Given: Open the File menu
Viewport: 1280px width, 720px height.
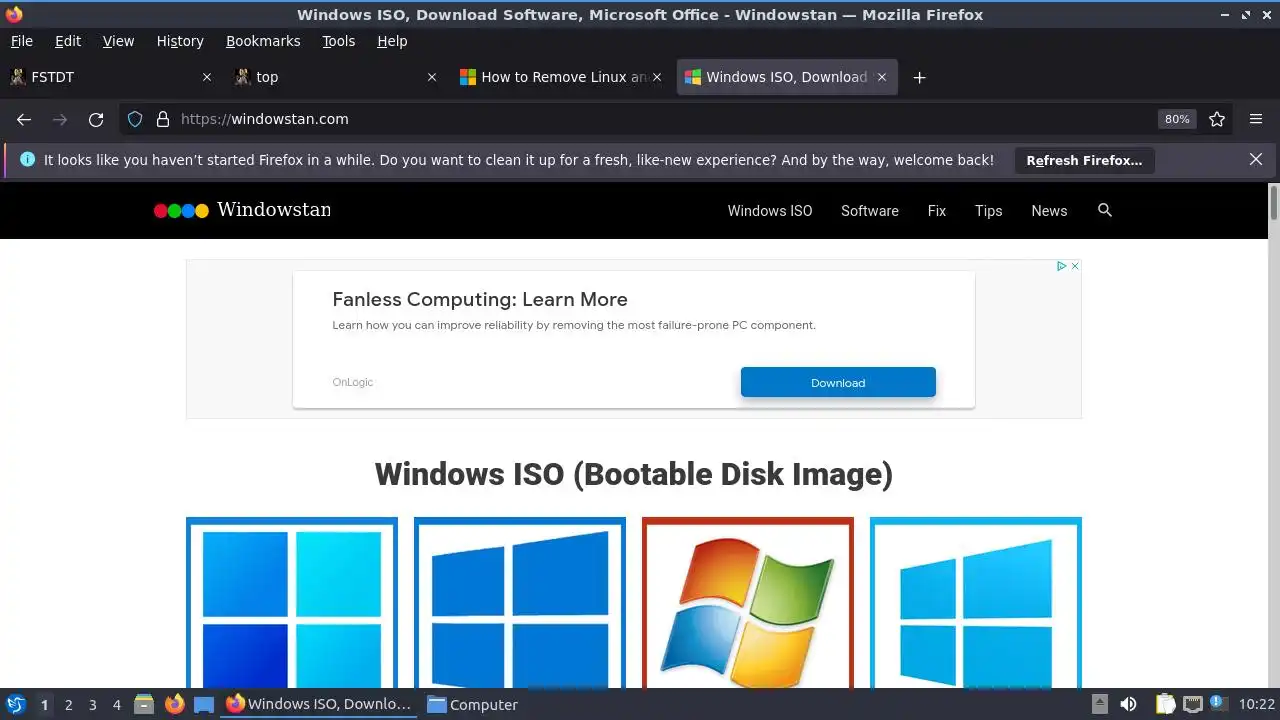Looking at the screenshot, I should 21,41.
